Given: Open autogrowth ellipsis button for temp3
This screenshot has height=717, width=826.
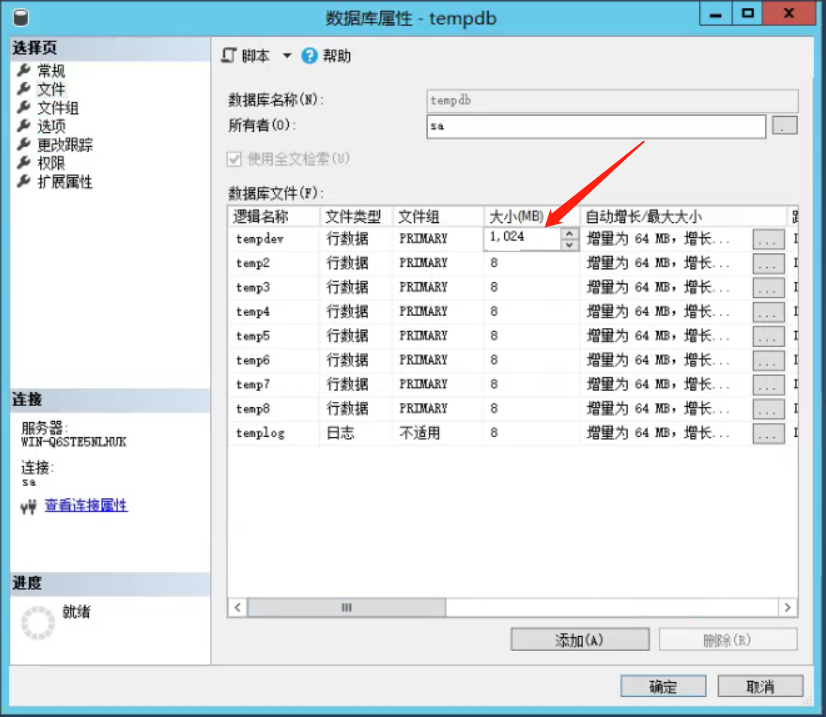Looking at the screenshot, I should [x=768, y=288].
